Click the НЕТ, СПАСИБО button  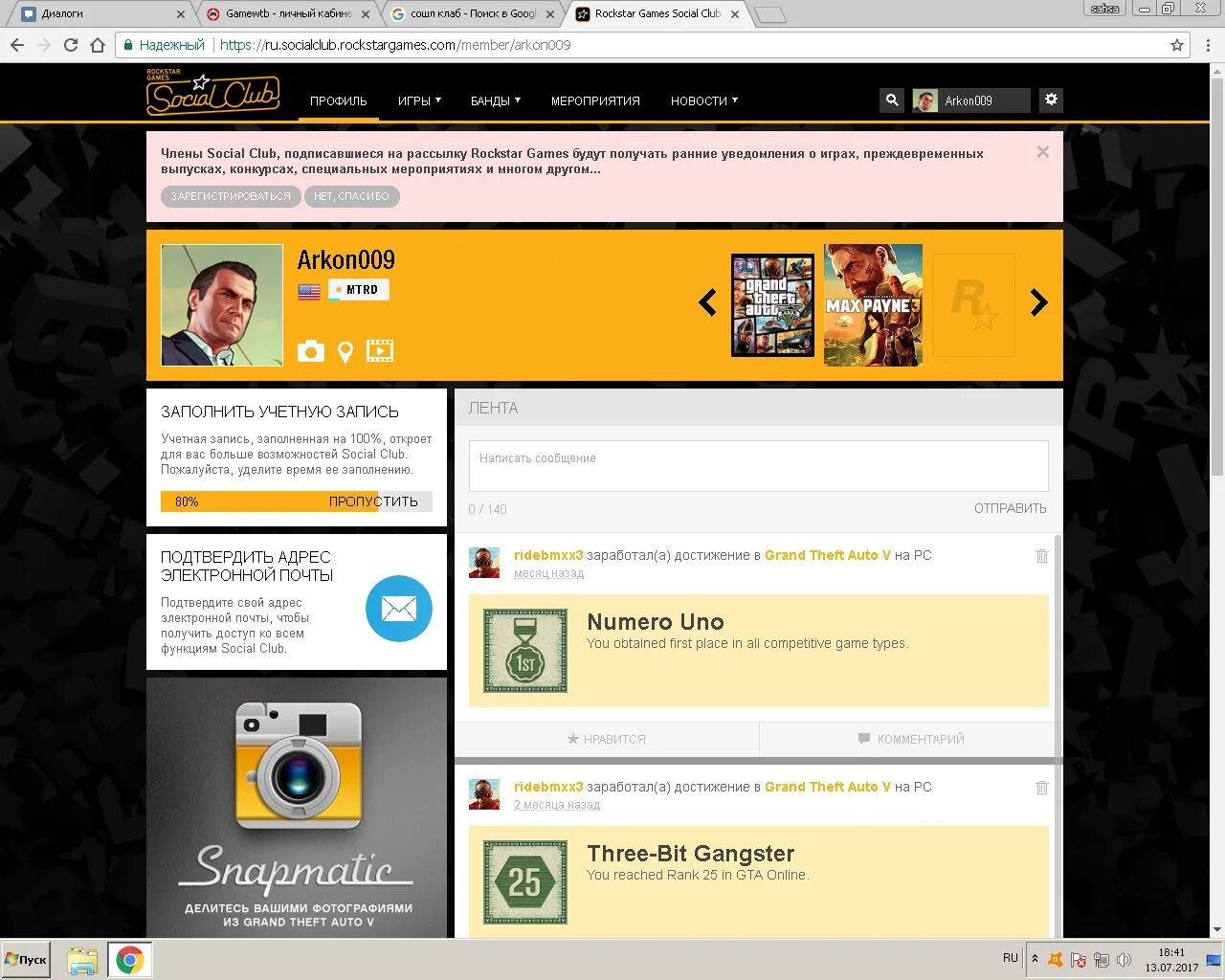pyautogui.click(x=351, y=196)
